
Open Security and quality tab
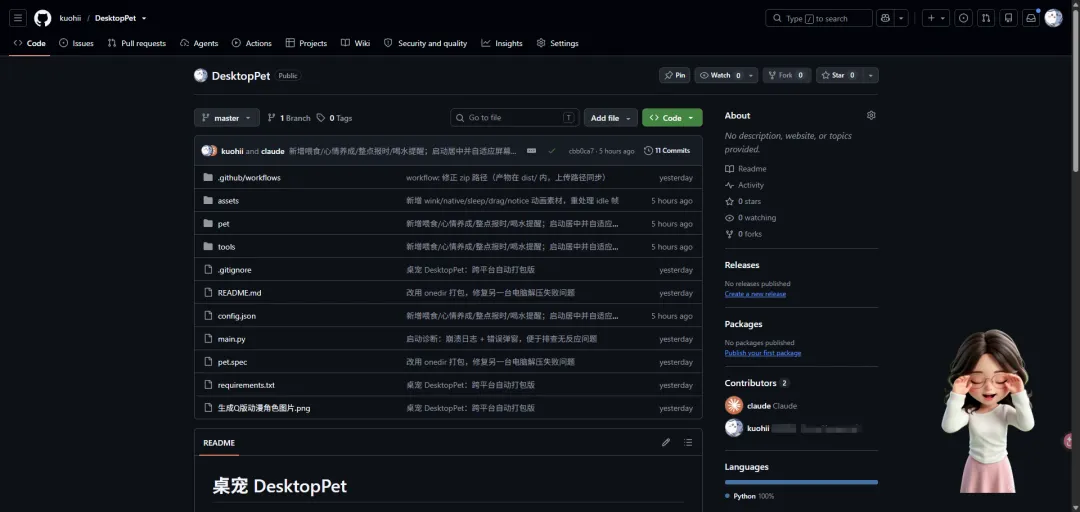[426, 43]
